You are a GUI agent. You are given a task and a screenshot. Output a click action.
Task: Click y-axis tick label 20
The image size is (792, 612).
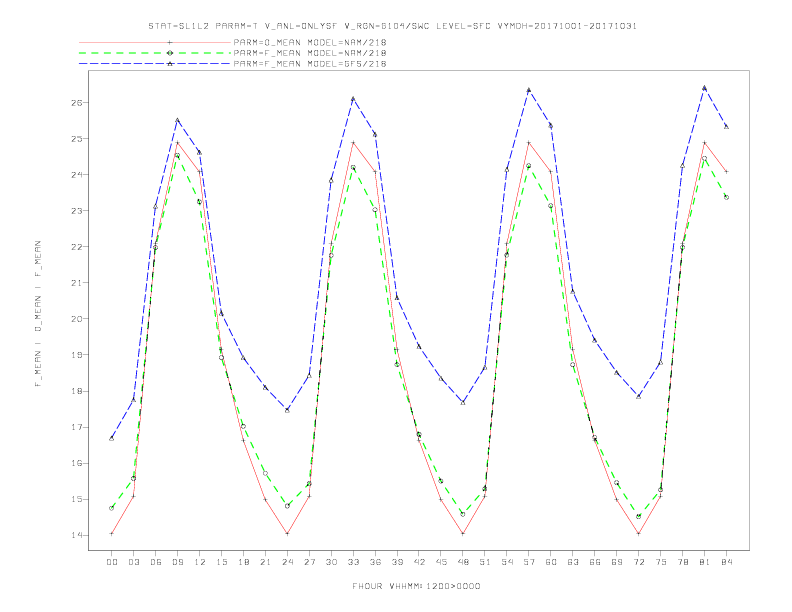point(76,319)
